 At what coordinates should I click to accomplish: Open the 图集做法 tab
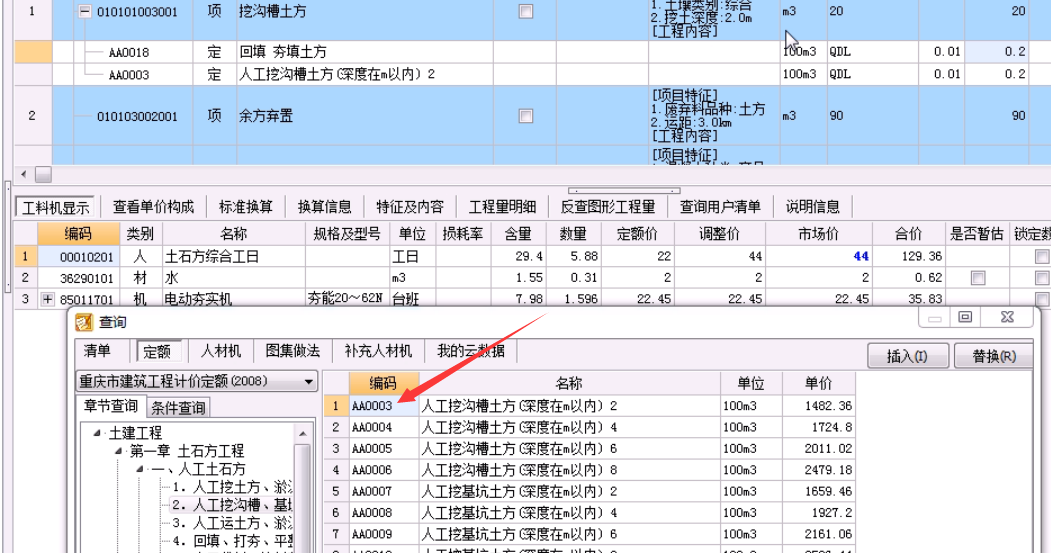(x=293, y=351)
